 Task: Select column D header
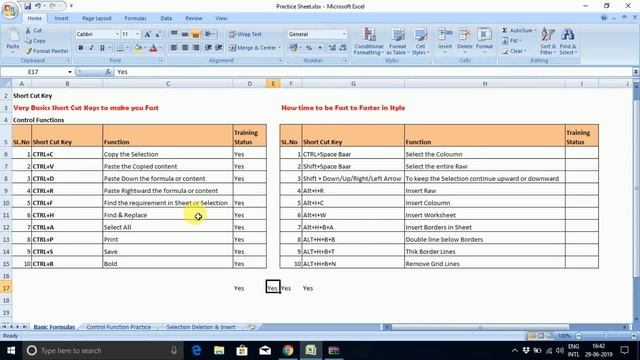pos(249,84)
